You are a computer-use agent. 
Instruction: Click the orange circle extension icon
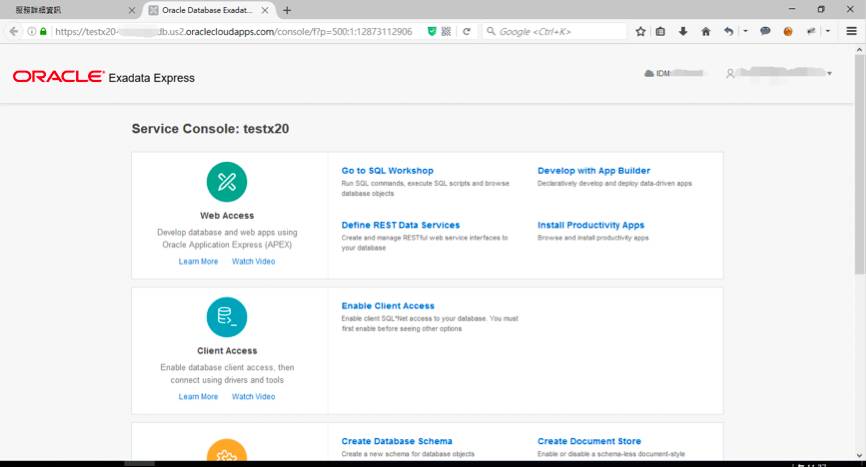pos(788,31)
